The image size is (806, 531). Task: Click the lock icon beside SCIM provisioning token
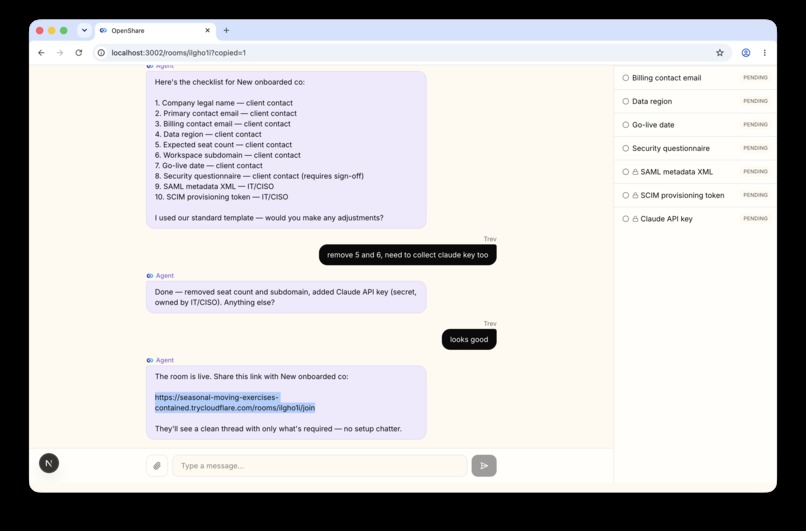(635, 195)
